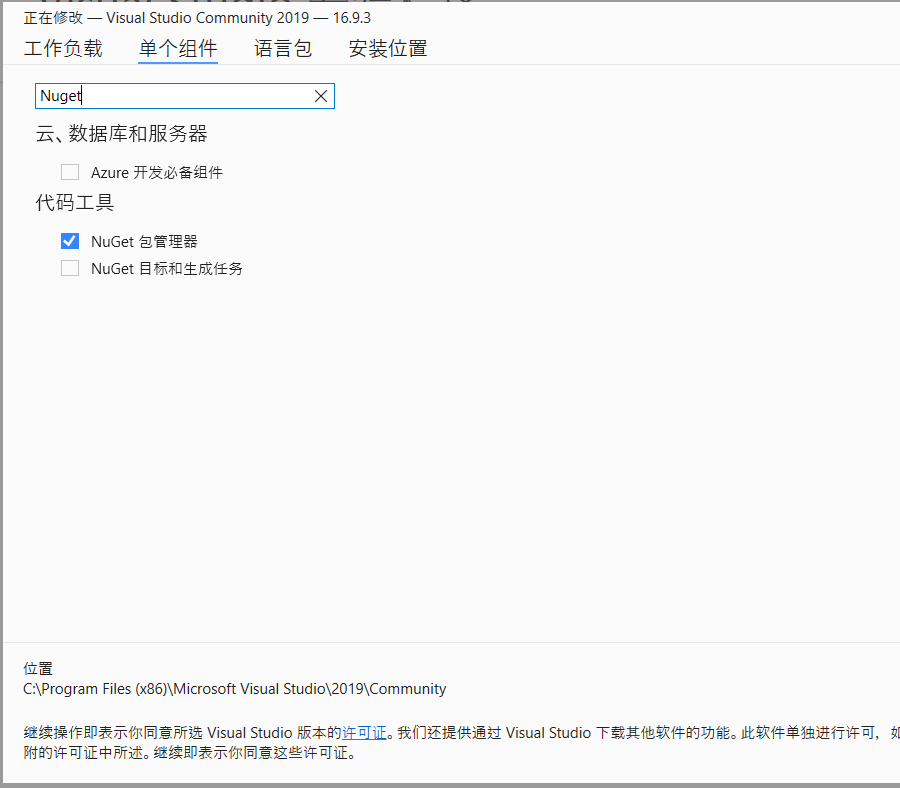Switch to the 工作负载 tab
900x788 pixels.
(x=63, y=47)
